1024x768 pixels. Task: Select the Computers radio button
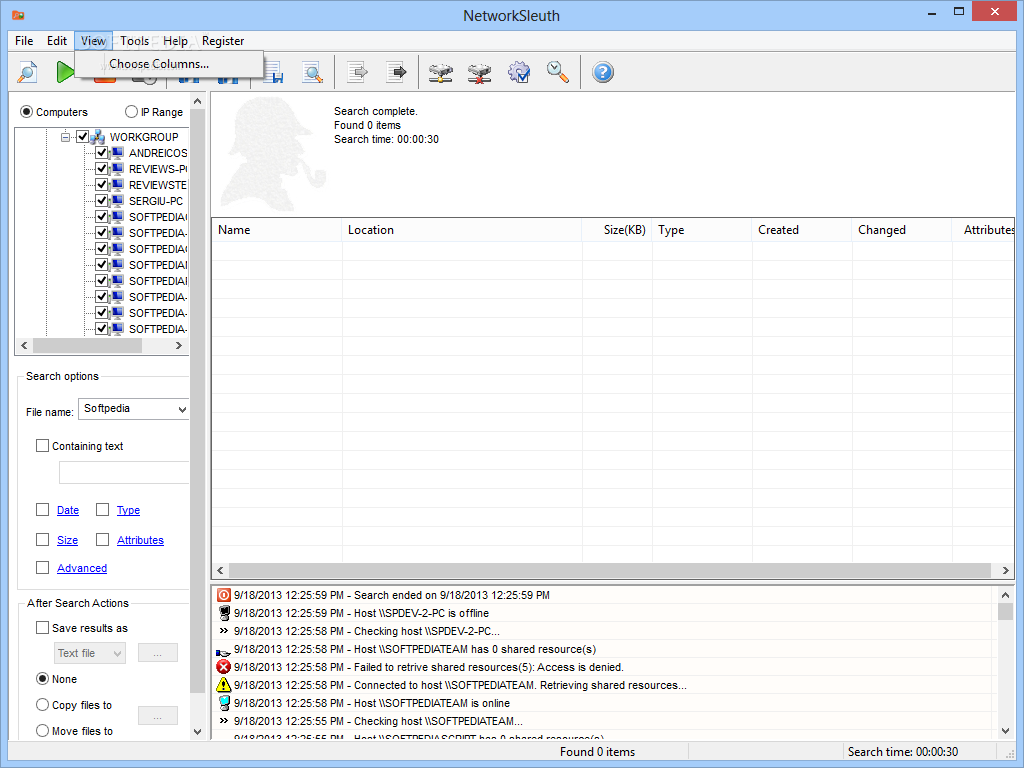point(26,112)
